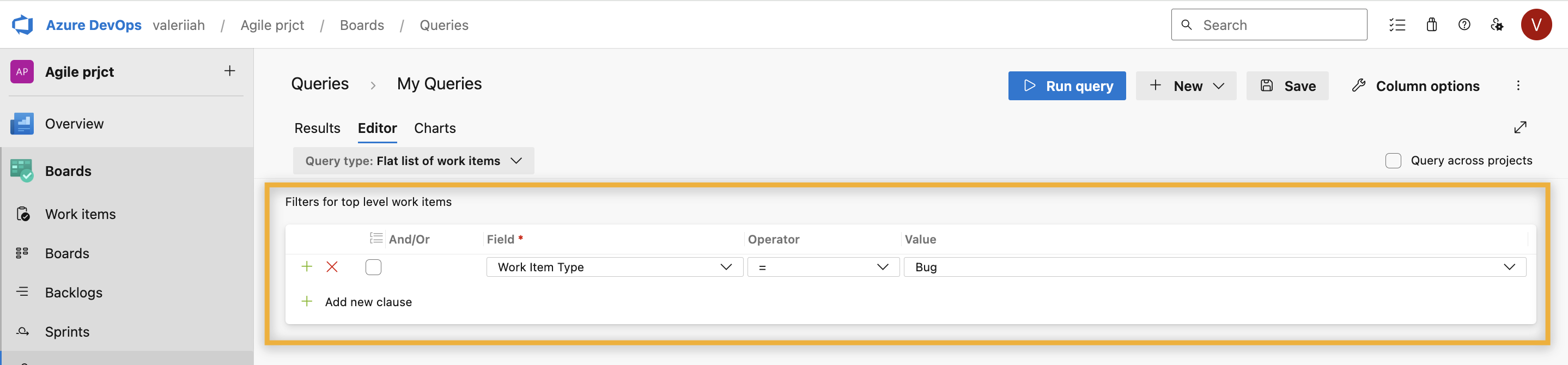This screenshot has width=1568, height=365.
Task: Tick the clause row grouping checkbox
Action: pyautogui.click(x=373, y=267)
